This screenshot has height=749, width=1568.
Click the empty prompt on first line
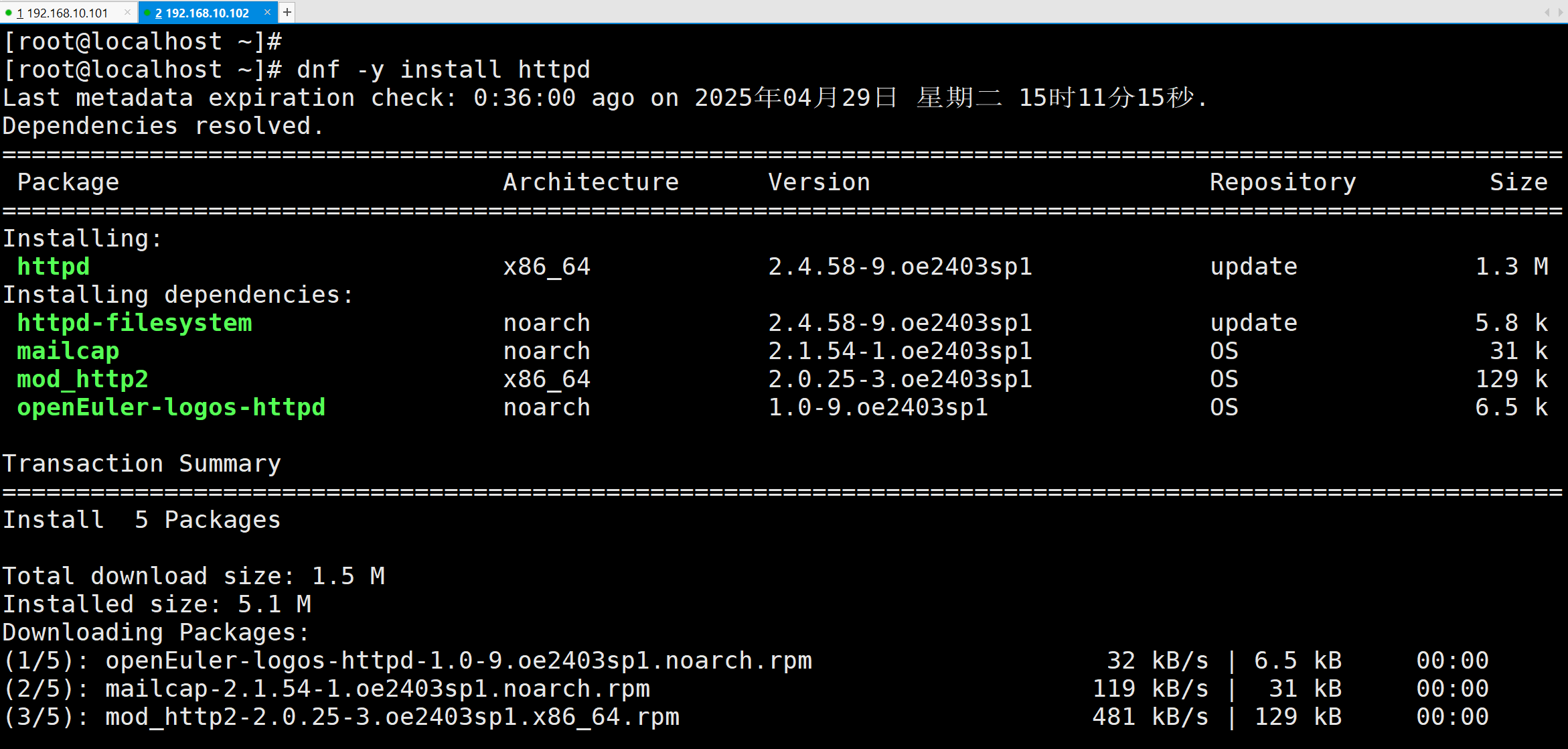(142, 42)
